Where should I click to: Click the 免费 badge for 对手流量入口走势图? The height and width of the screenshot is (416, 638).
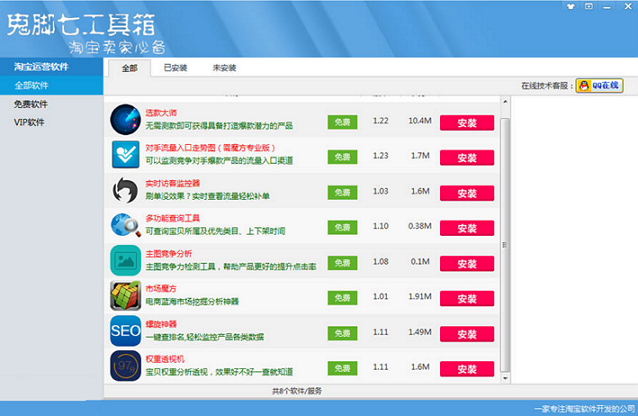coord(342,157)
